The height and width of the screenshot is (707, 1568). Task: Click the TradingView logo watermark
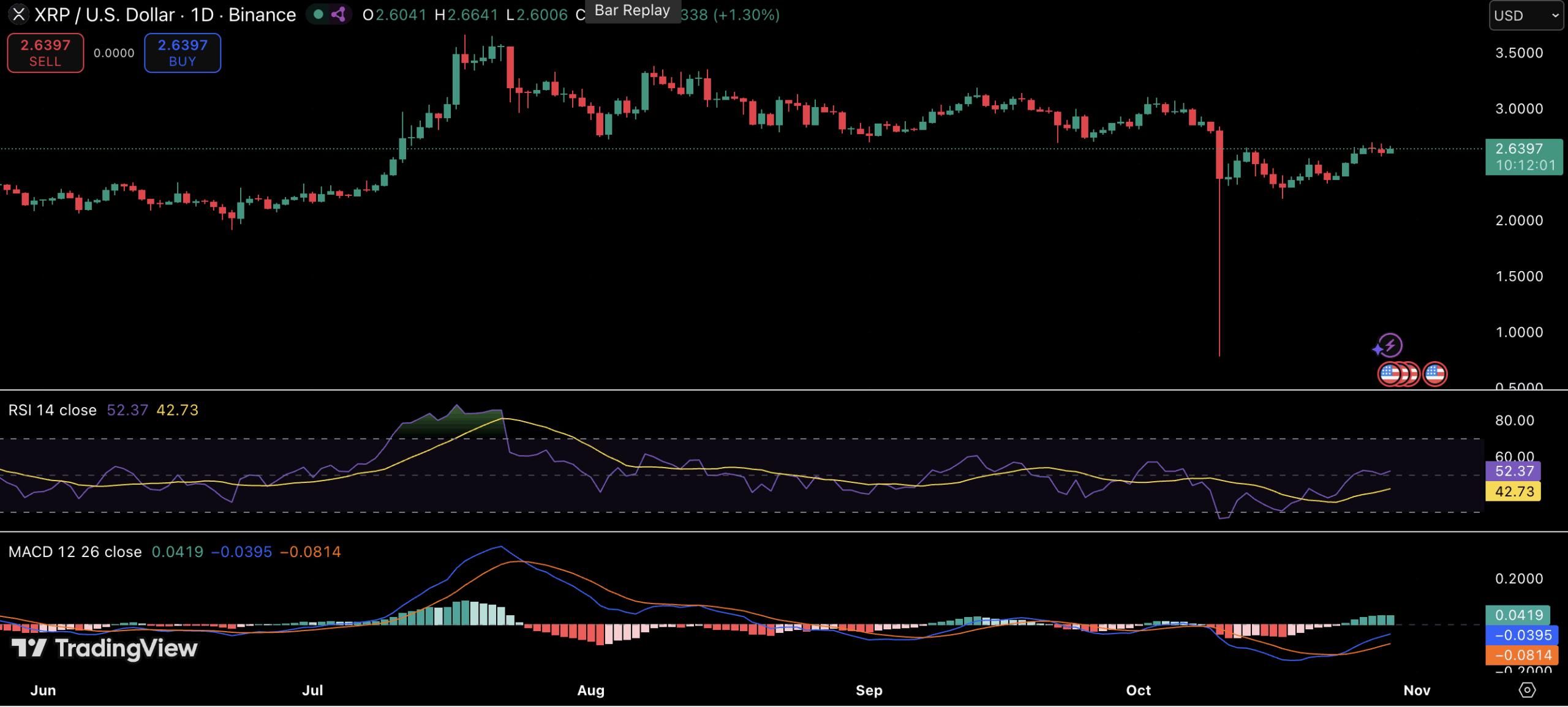pyautogui.click(x=105, y=648)
